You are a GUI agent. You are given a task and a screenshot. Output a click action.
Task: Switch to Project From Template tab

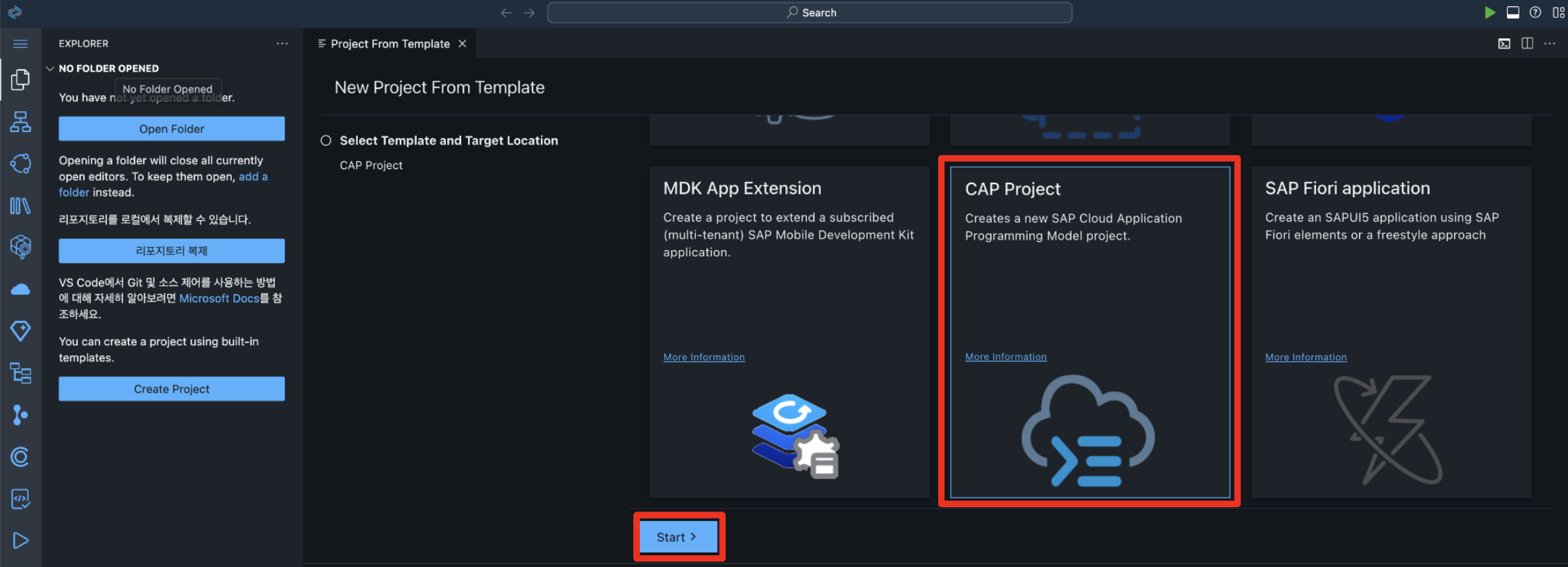coord(390,44)
